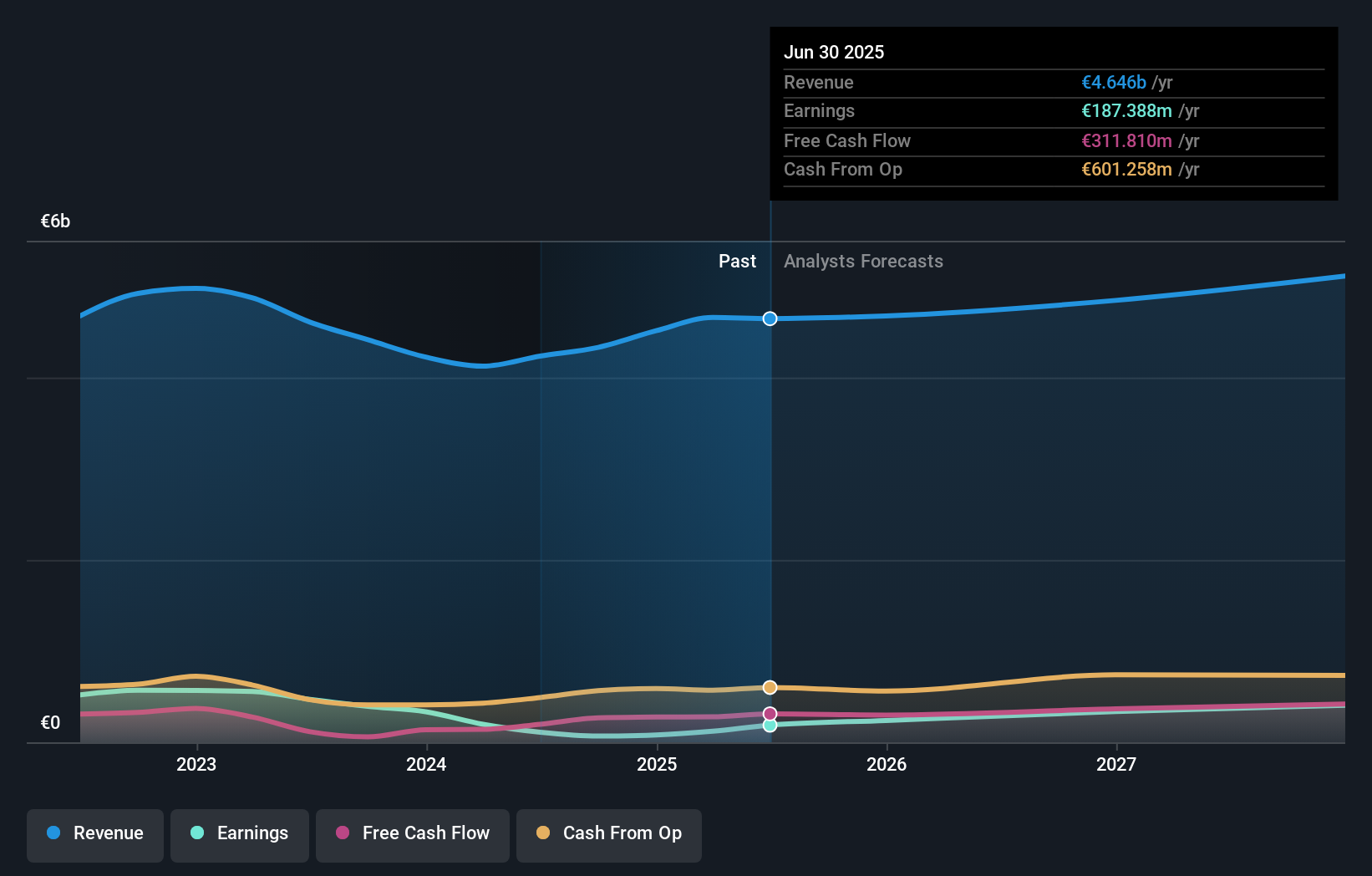Image resolution: width=1372 pixels, height=876 pixels.
Task: Click the 2025 label on the x-axis
Action: click(657, 763)
